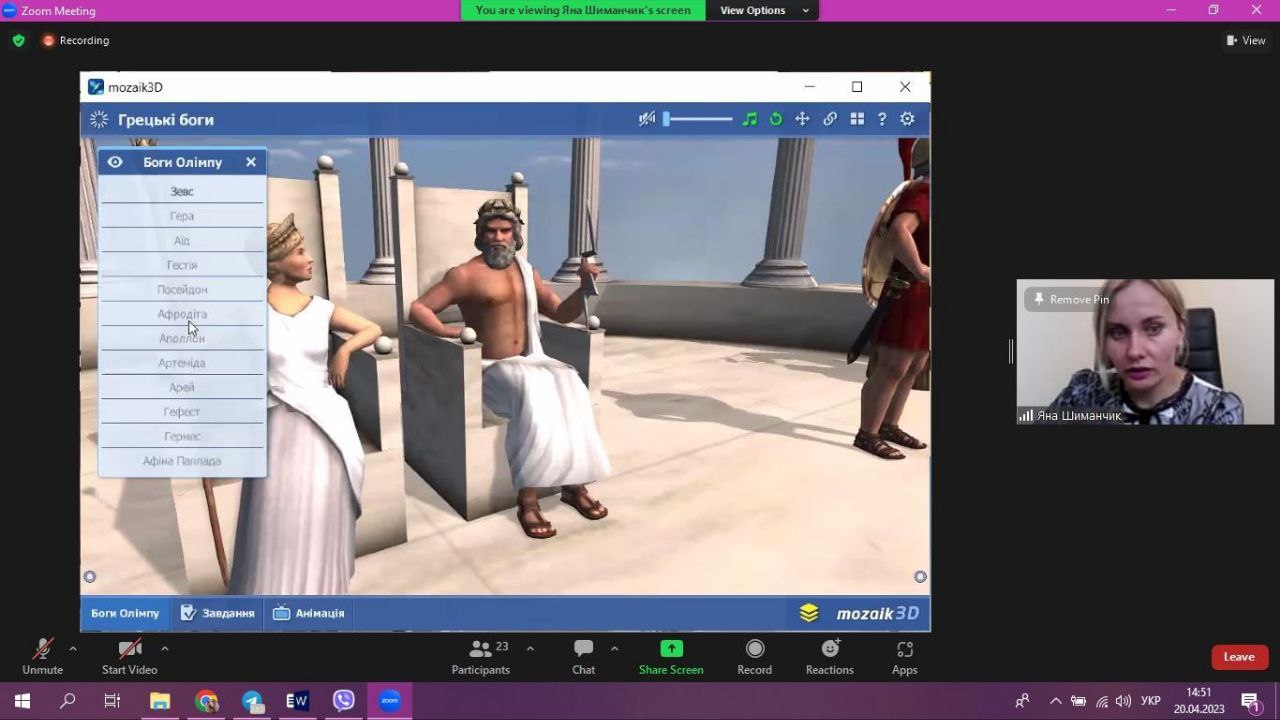
Task: Click the Record button in Zoom
Action: [755, 657]
